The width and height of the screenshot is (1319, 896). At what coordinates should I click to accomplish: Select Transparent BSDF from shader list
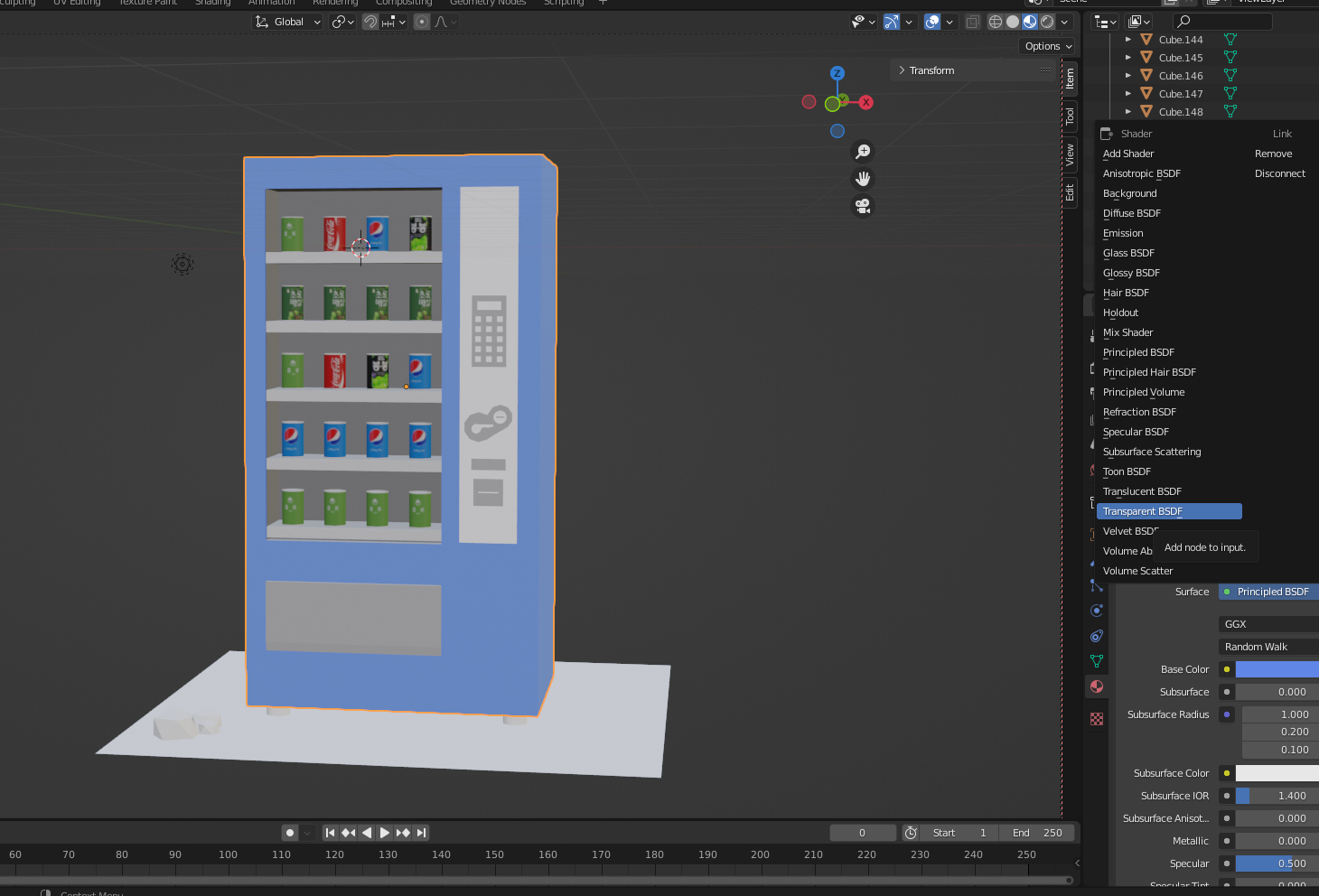click(x=1169, y=511)
